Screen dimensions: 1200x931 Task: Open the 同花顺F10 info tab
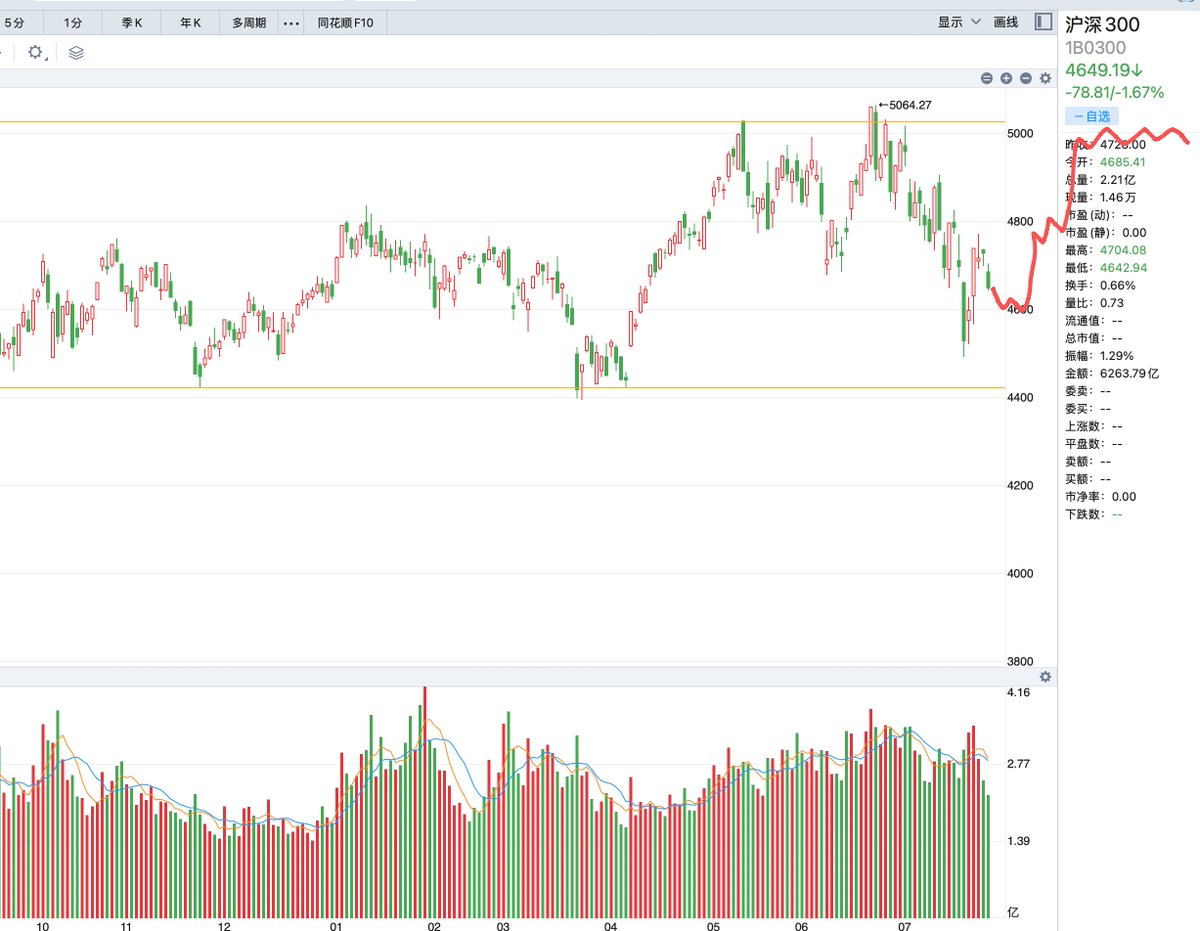coord(345,22)
